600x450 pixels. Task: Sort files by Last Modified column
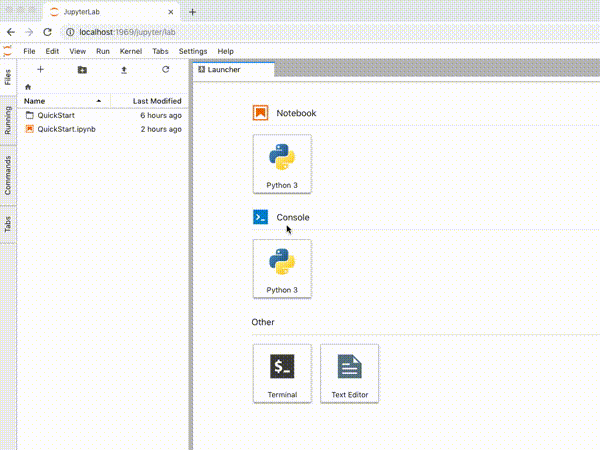click(x=150, y=101)
